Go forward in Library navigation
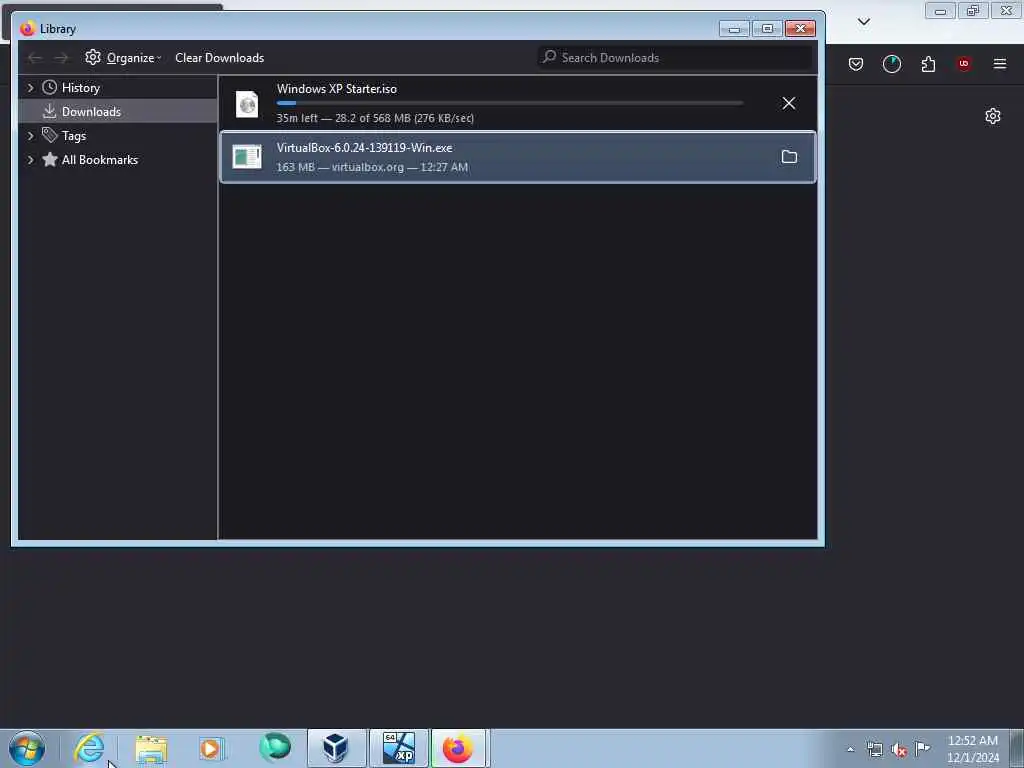 click(61, 58)
